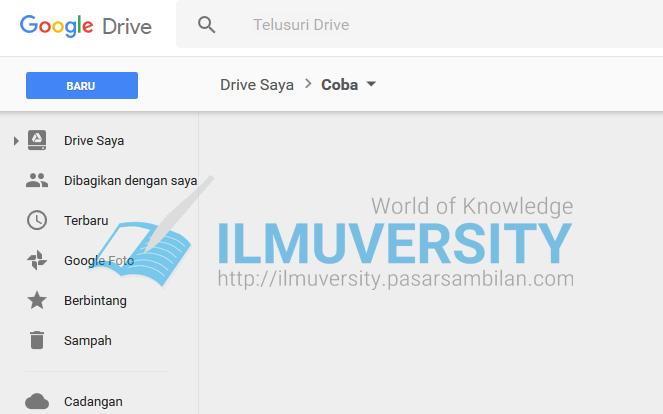Click the Coba folder name in breadcrumb
The height and width of the screenshot is (414, 663).
pos(340,85)
